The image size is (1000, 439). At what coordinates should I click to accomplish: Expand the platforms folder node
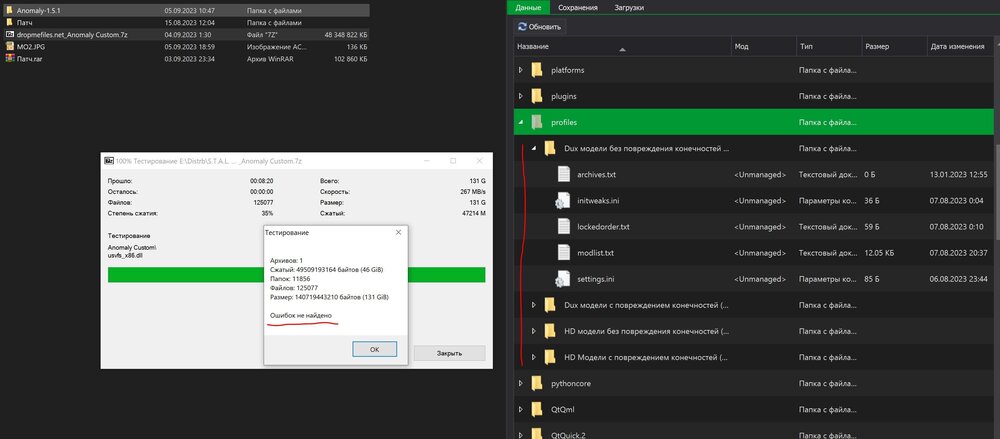point(520,70)
